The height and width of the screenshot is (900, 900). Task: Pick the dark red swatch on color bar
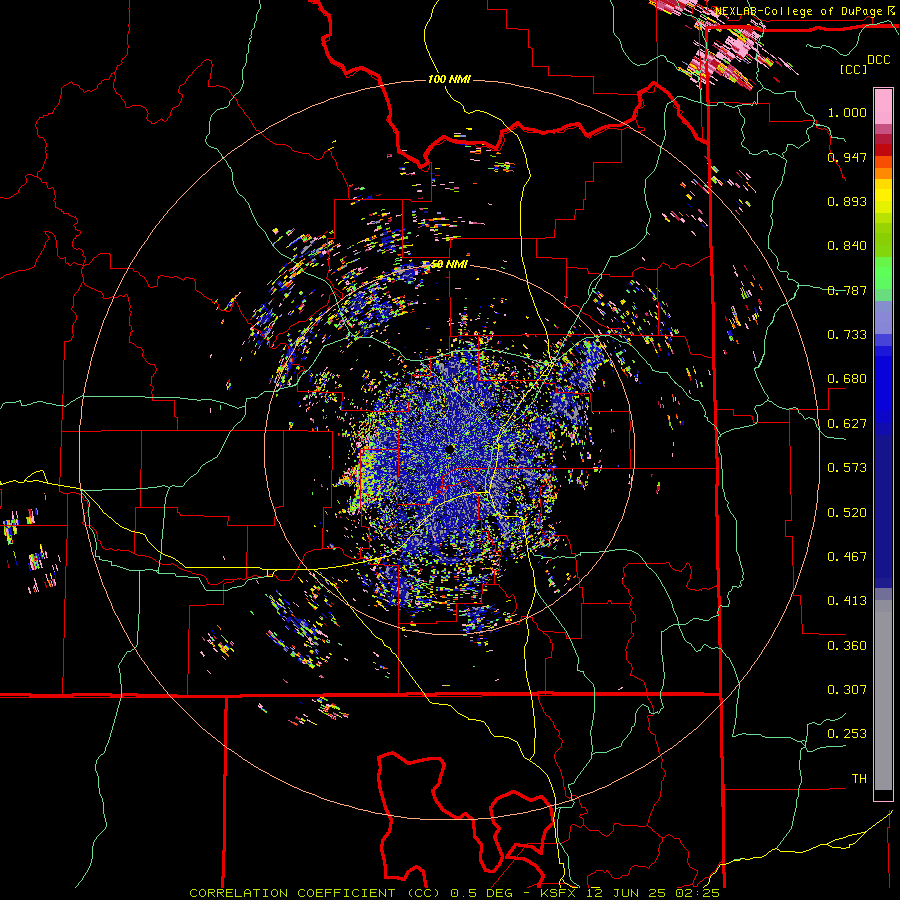point(883,150)
